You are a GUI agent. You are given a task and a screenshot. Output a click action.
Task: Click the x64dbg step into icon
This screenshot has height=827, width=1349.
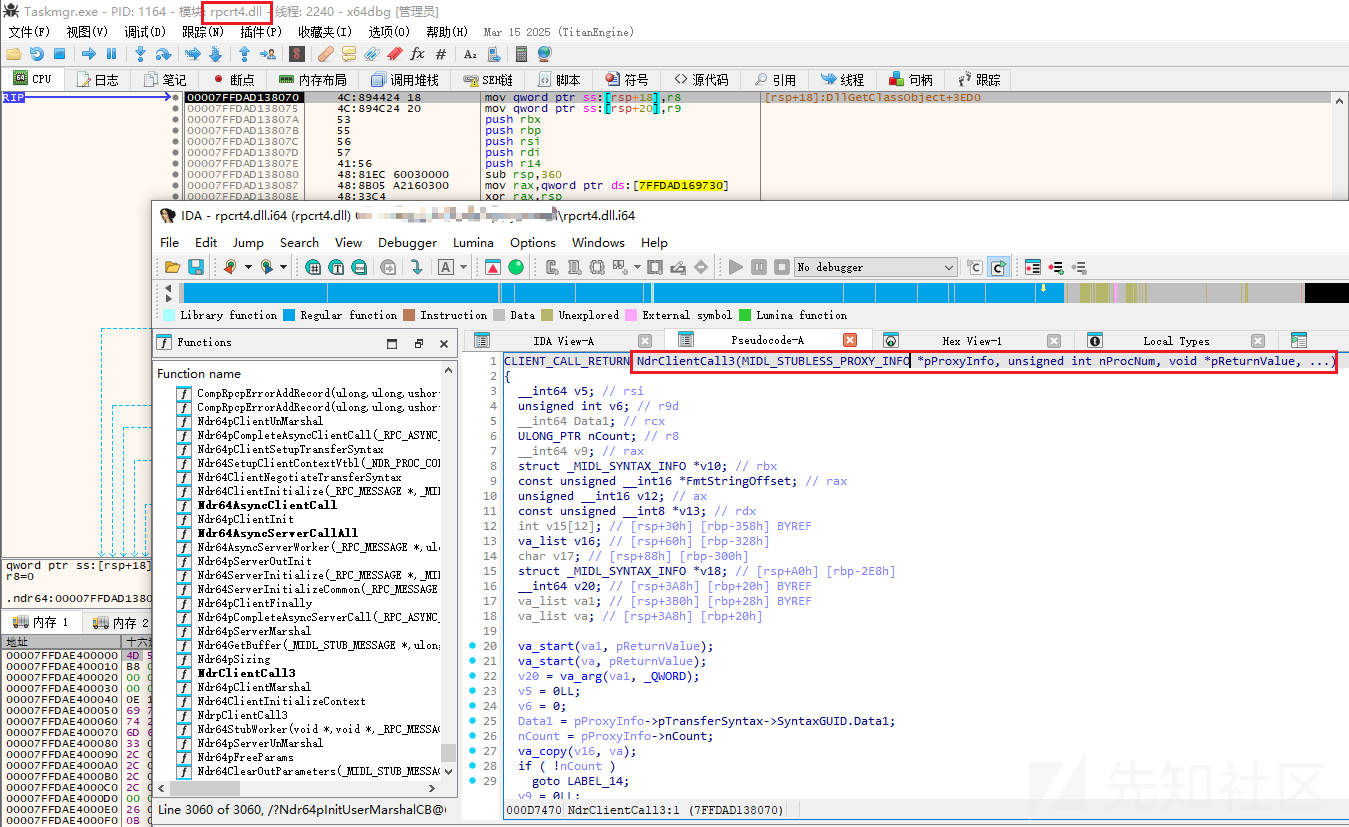pyautogui.click(x=140, y=54)
